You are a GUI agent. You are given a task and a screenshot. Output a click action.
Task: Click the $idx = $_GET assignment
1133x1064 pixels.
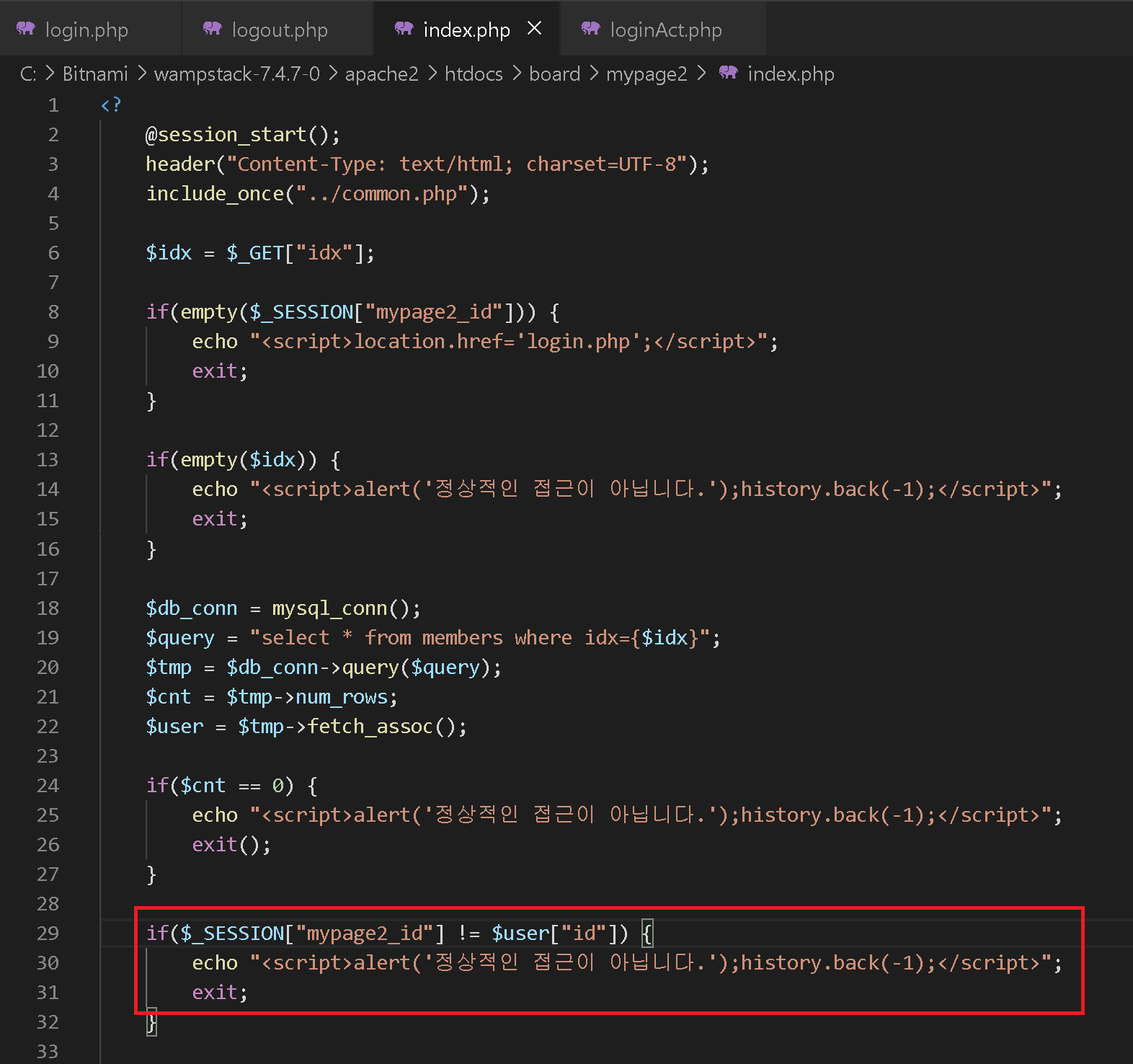click(260, 253)
